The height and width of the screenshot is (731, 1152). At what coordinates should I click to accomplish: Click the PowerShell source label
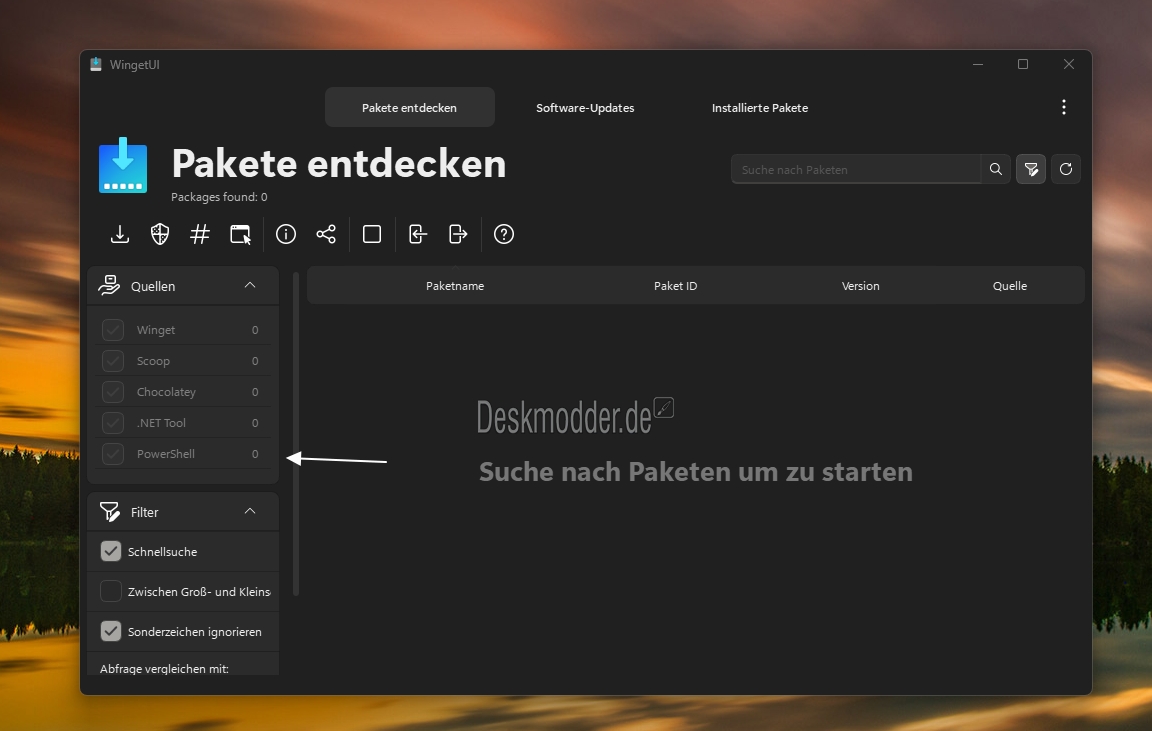pos(165,453)
